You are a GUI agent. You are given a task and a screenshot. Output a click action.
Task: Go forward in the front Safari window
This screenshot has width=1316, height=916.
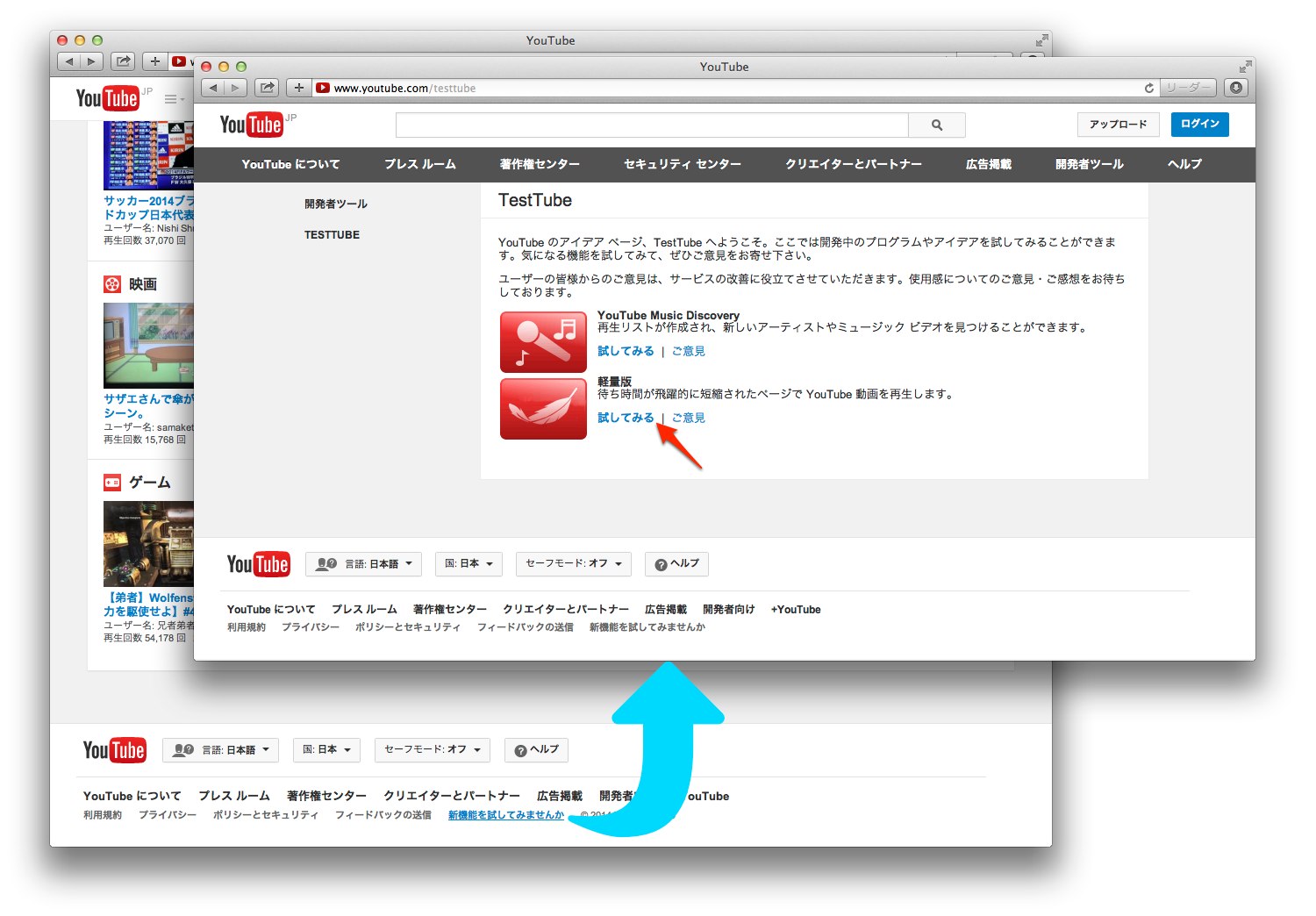point(234,88)
